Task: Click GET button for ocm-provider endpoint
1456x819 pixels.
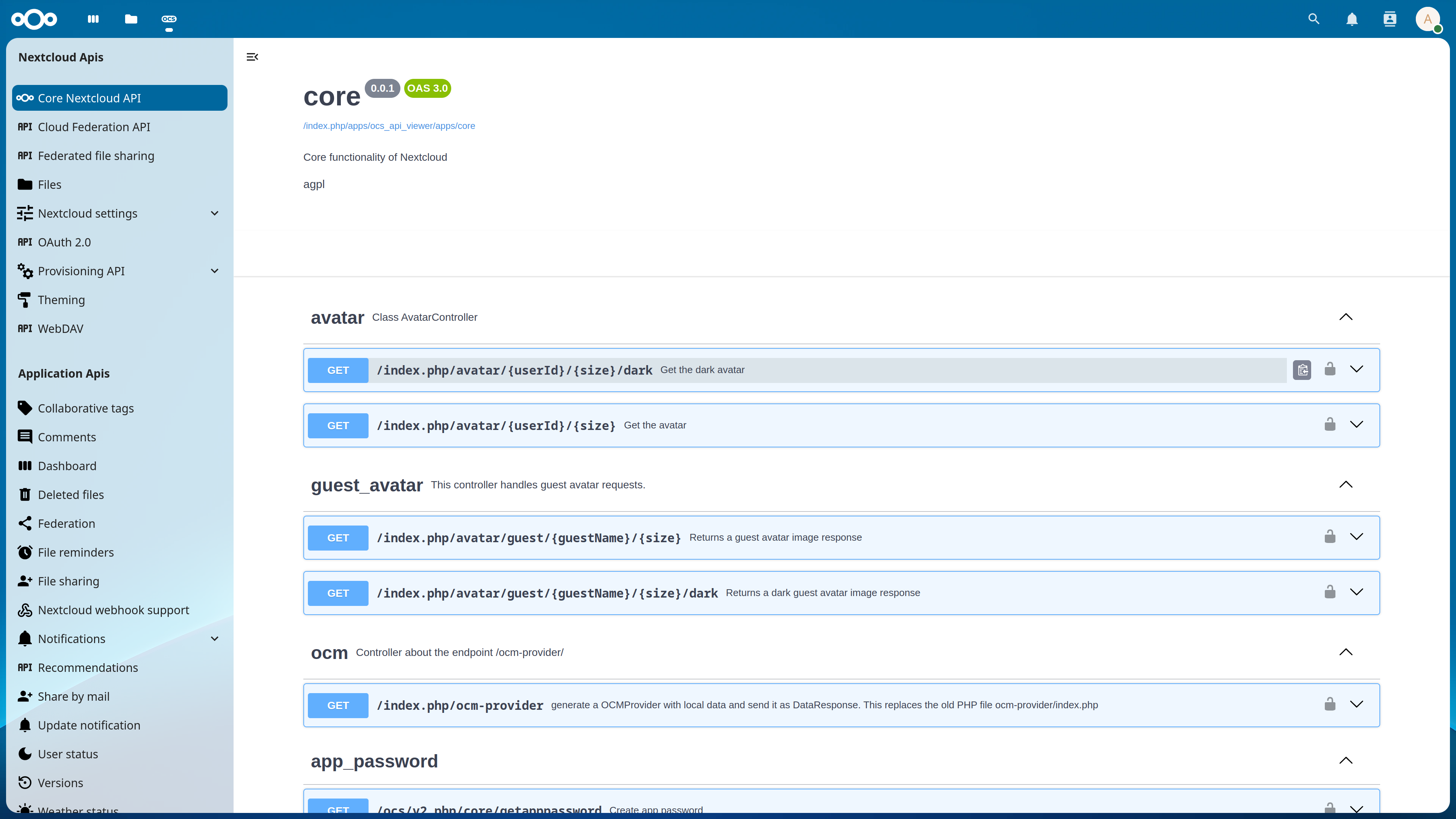Action: 338,705
